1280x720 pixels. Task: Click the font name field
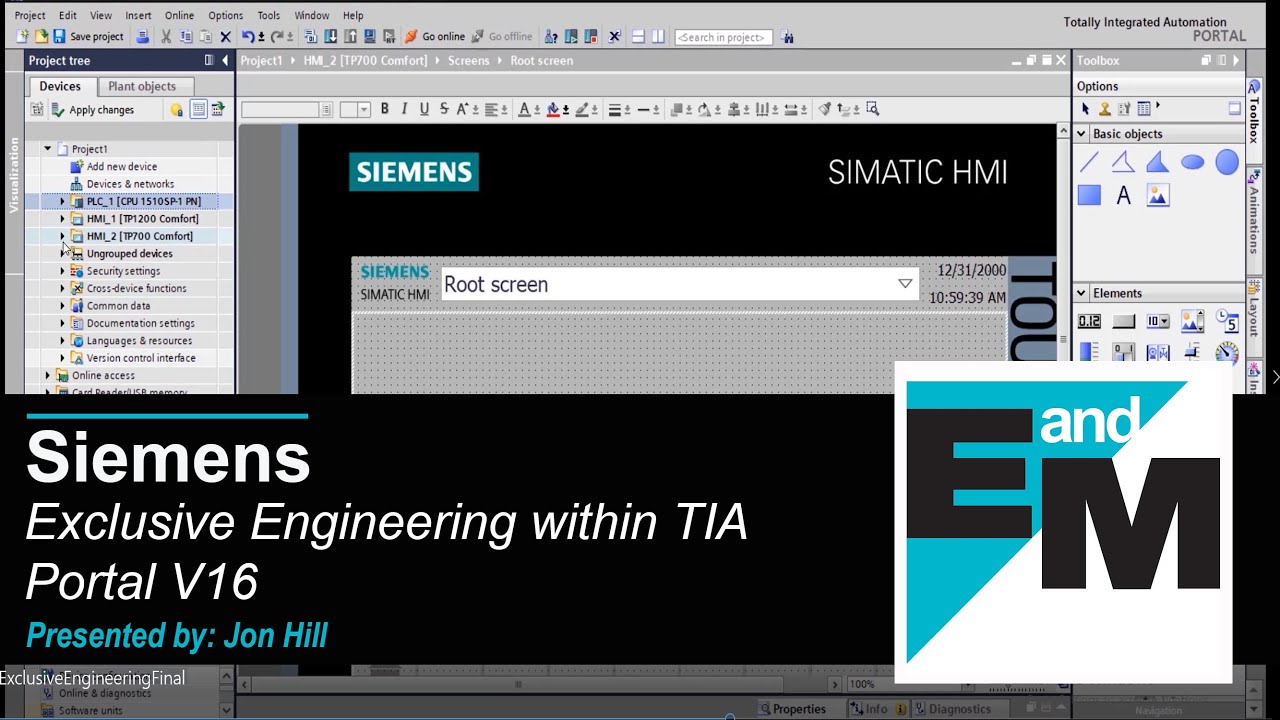click(x=280, y=110)
